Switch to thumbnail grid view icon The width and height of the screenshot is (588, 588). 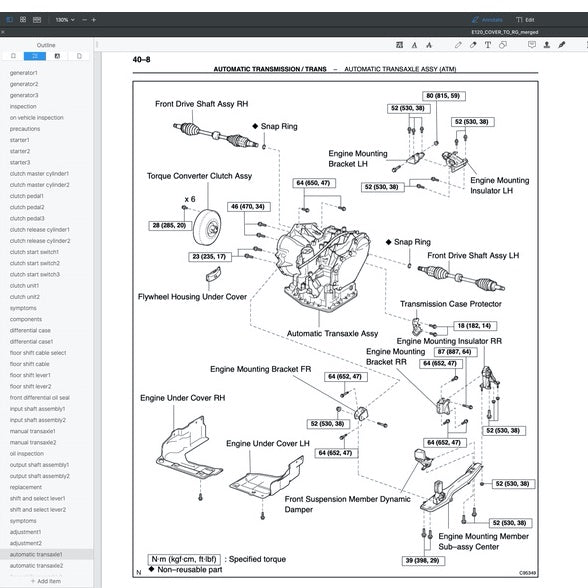(x=23, y=20)
